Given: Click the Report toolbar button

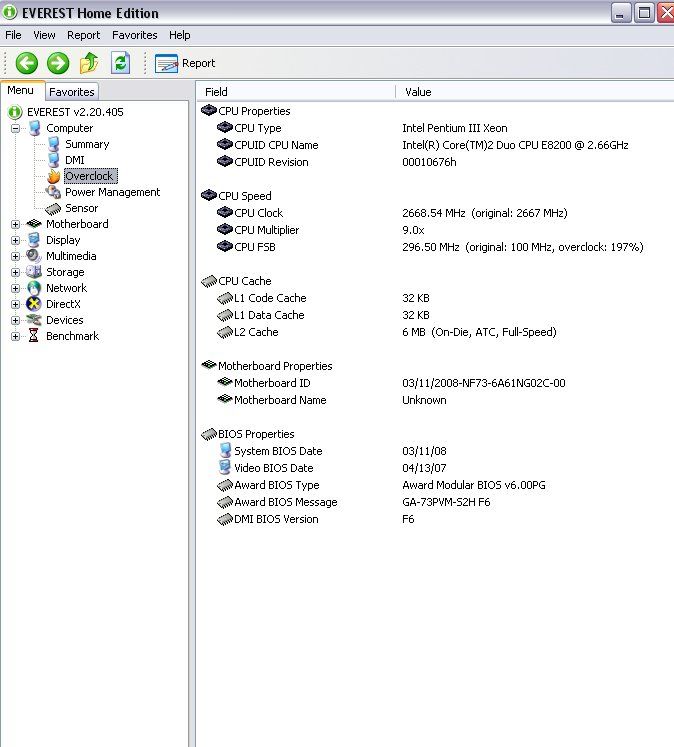Looking at the screenshot, I should pos(186,63).
